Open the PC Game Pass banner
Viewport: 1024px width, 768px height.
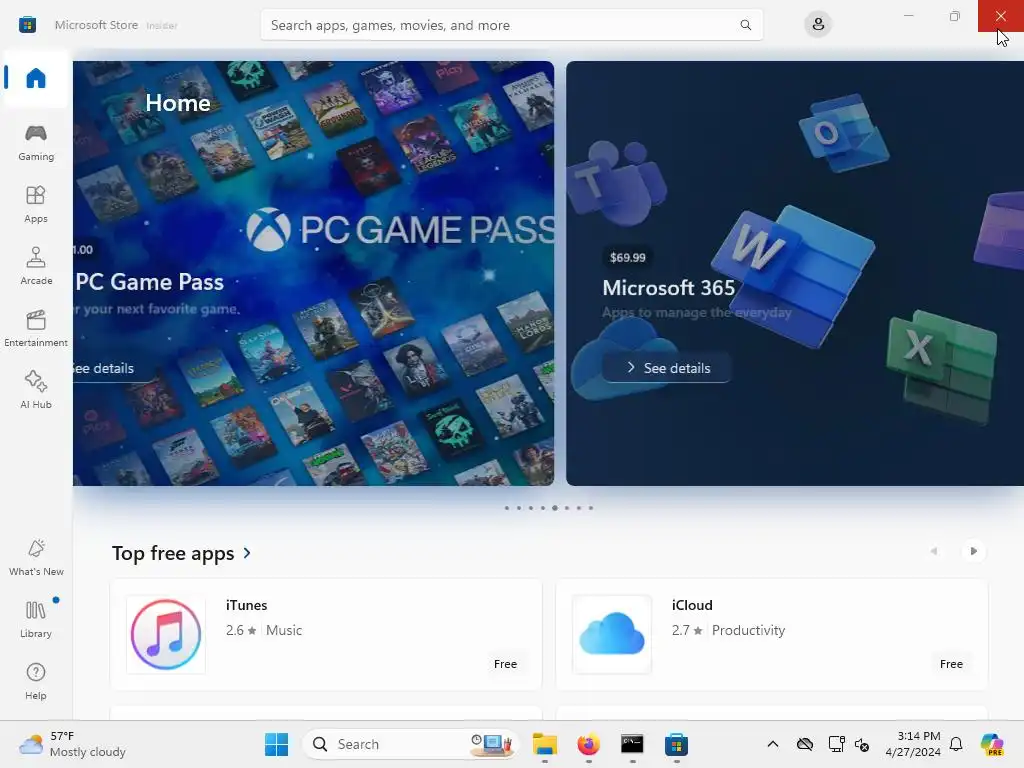point(313,273)
